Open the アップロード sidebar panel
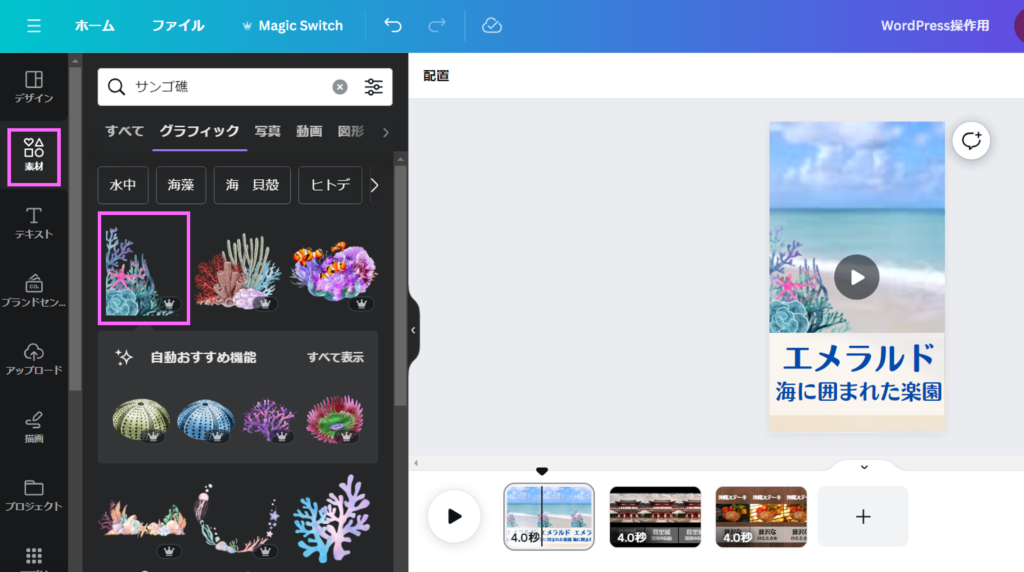The width and height of the screenshot is (1024, 572). (34, 359)
